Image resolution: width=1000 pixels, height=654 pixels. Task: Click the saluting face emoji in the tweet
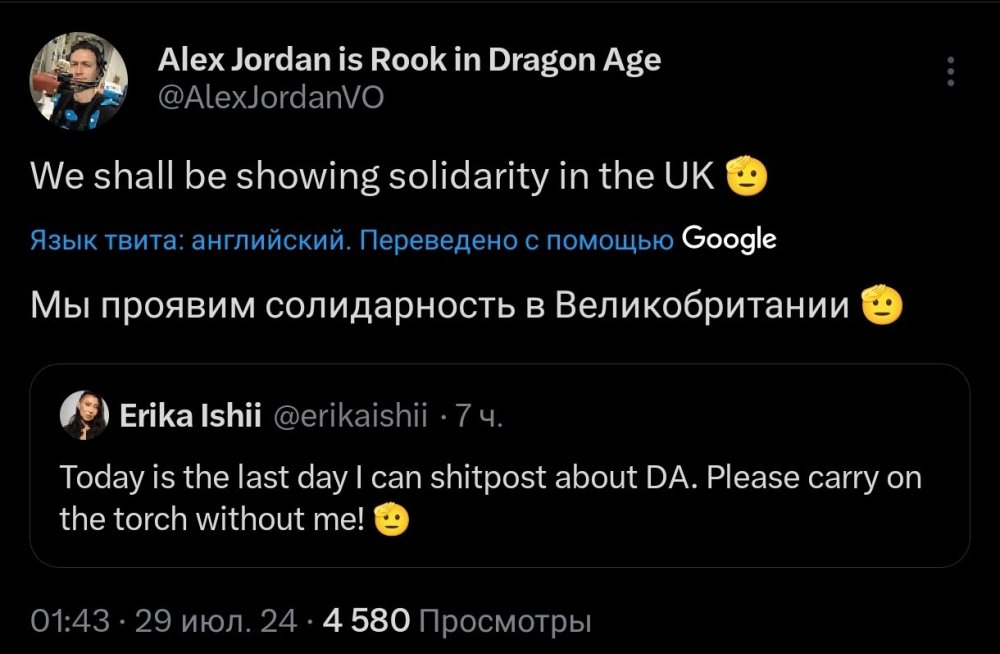[x=748, y=175]
